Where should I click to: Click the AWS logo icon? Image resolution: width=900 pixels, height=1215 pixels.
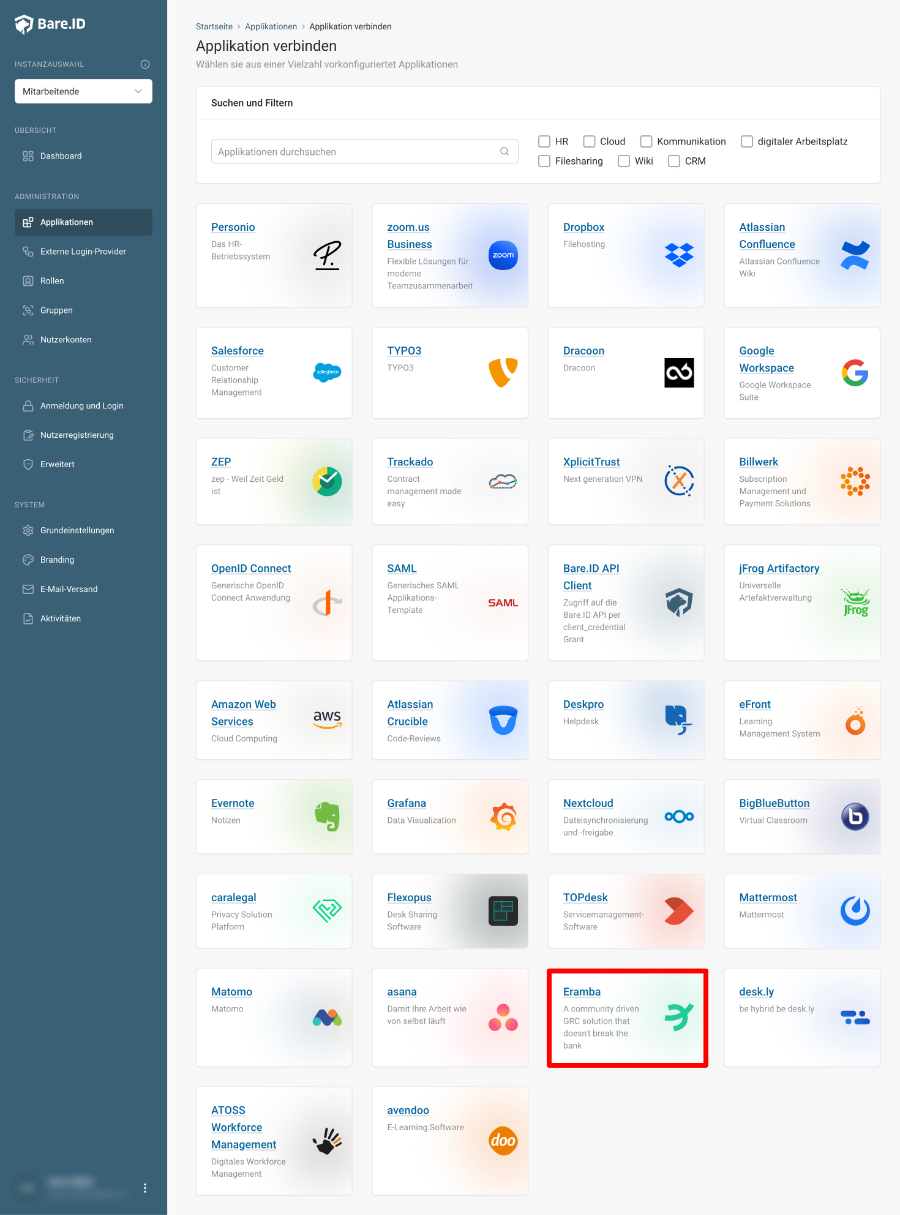tap(327, 720)
